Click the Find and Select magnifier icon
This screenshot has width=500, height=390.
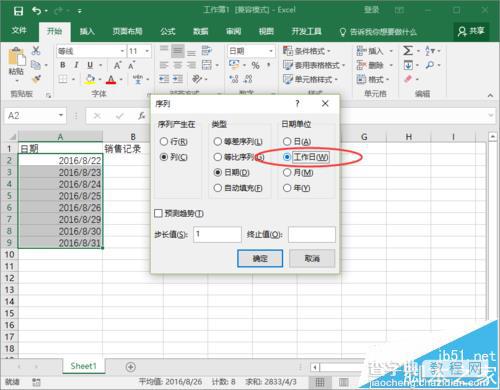click(x=430, y=65)
